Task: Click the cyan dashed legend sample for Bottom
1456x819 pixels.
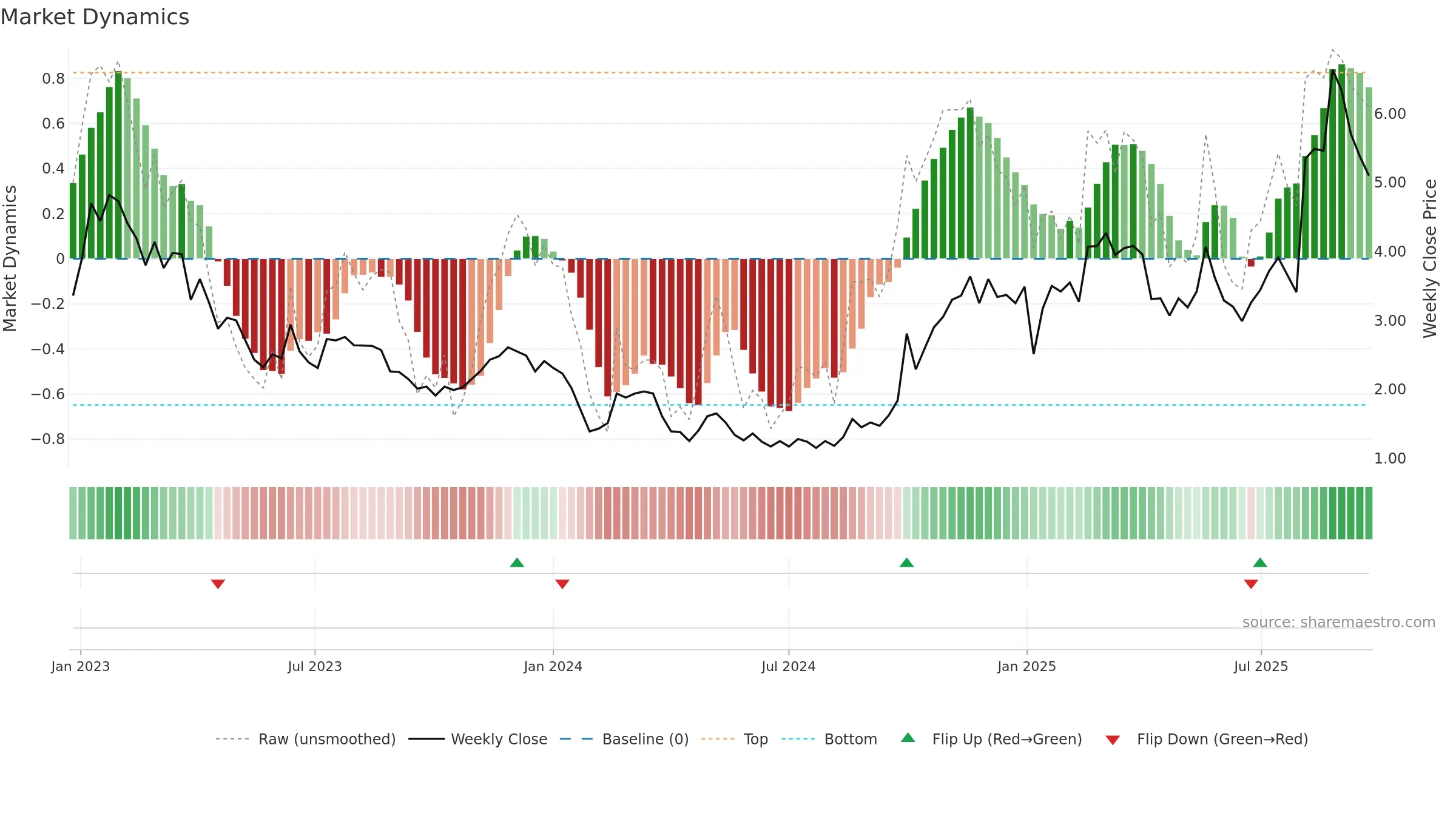Action: tap(798, 739)
